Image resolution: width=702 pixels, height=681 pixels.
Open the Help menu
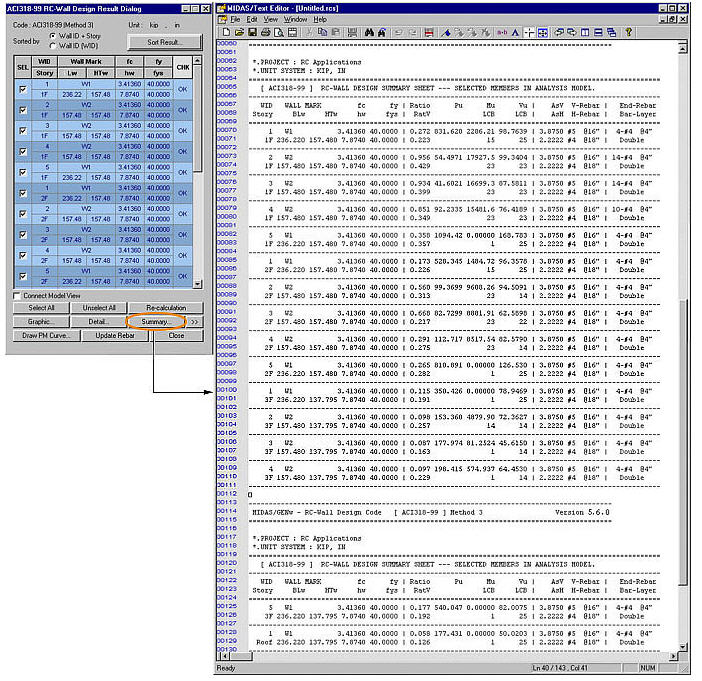click(320, 19)
